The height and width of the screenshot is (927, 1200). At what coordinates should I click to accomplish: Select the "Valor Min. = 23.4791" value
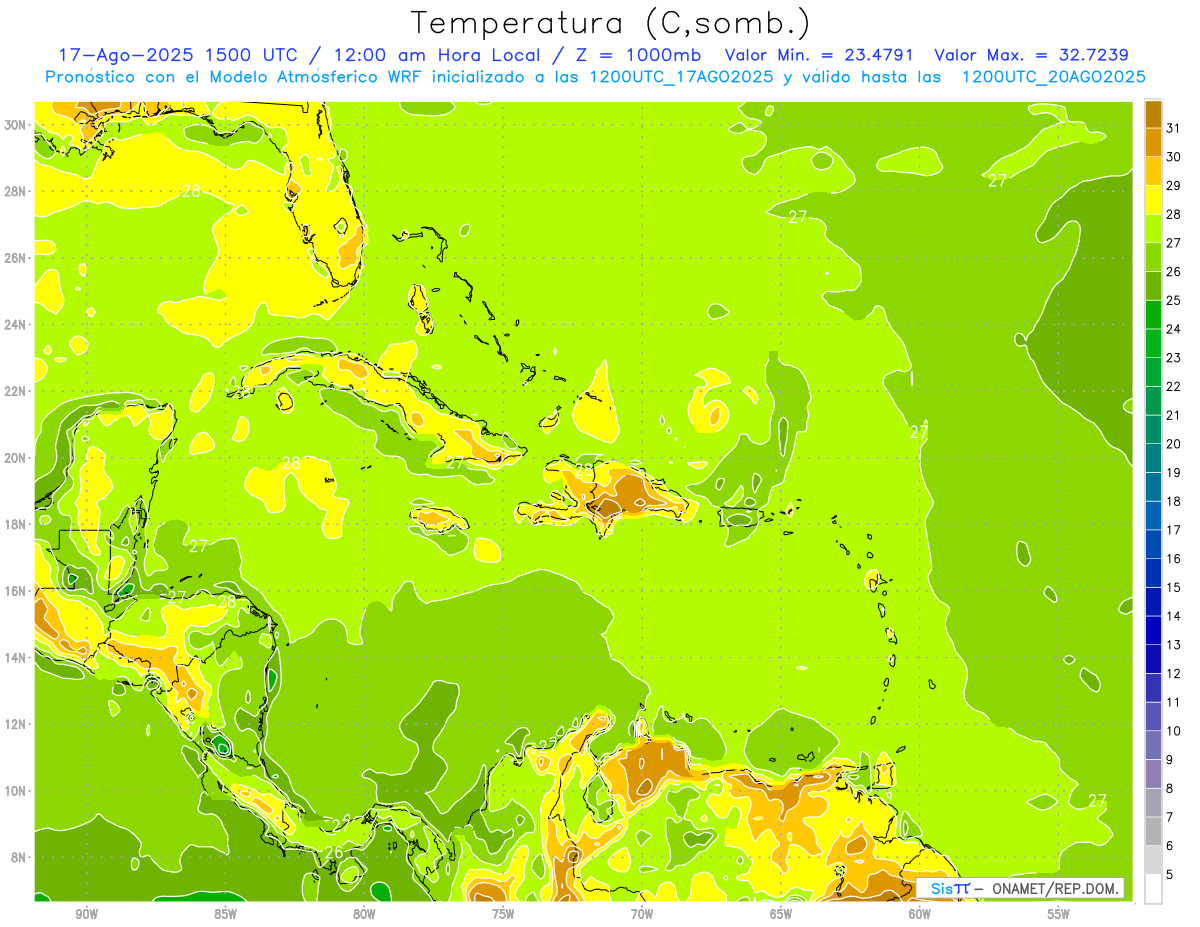point(819,54)
